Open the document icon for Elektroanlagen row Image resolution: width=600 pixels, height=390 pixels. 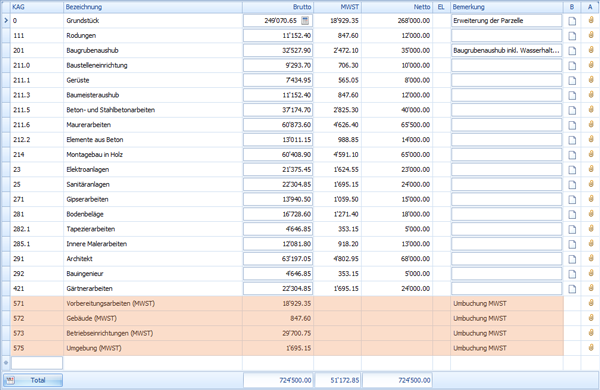[572, 170]
